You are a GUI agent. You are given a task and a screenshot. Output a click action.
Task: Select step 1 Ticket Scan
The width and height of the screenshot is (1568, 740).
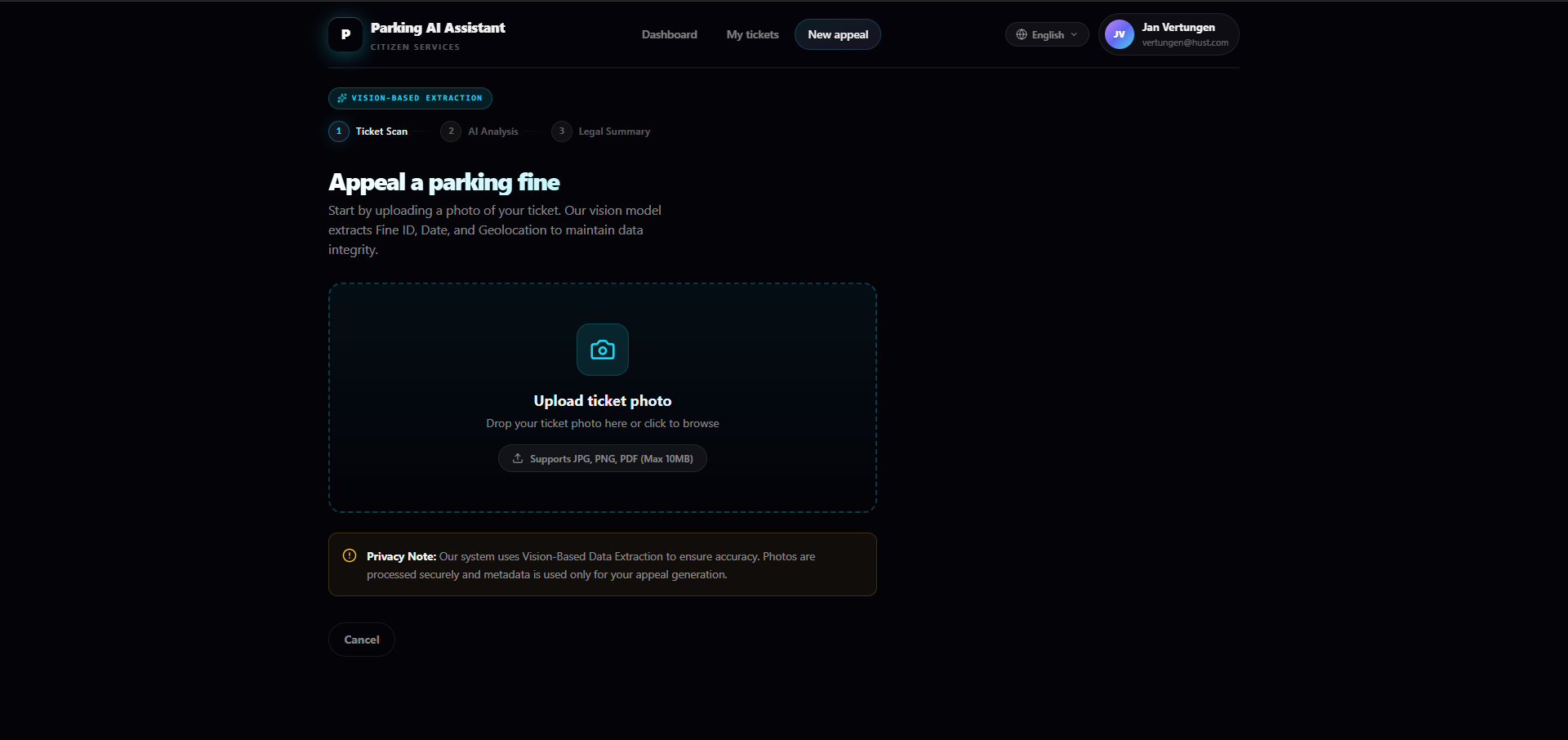point(369,132)
